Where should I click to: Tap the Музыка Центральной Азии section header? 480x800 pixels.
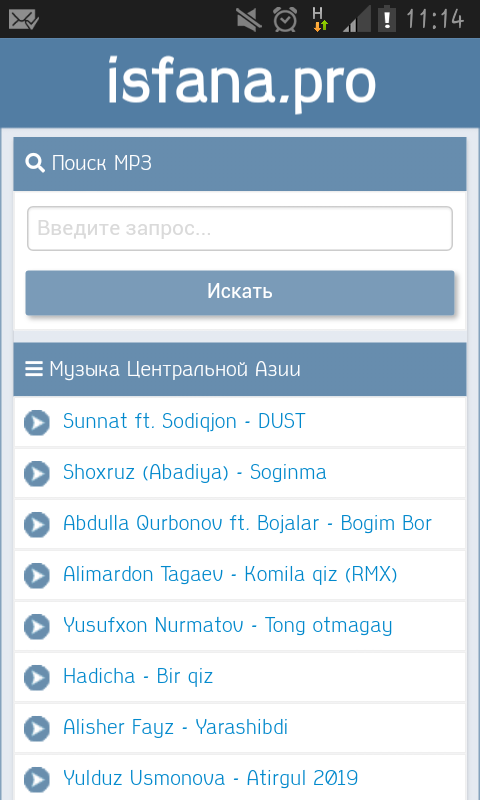[x=240, y=369]
